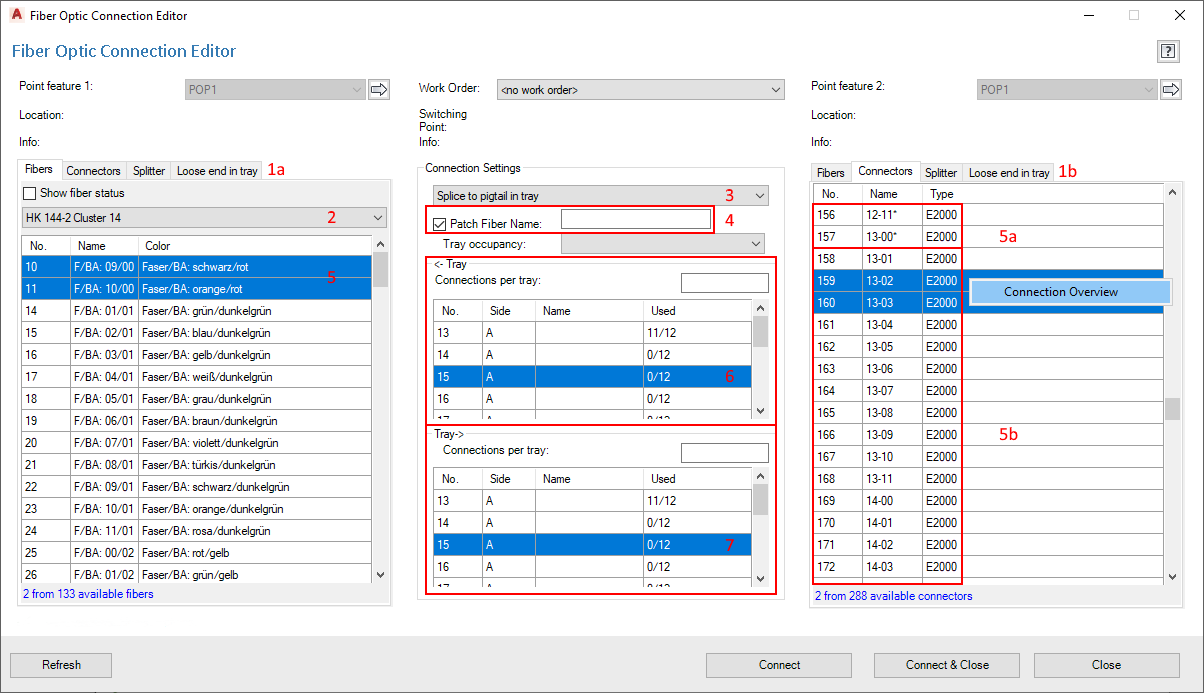Click the fibers list scrollbar down arrow
The height and width of the screenshot is (693, 1204).
(x=380, y=575)
